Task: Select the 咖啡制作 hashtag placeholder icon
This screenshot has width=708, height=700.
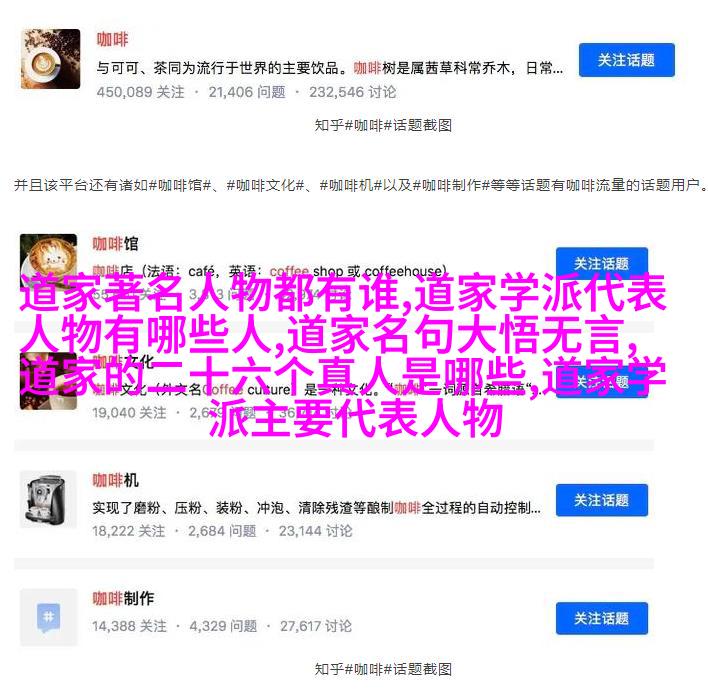Action: pos(48,617)
